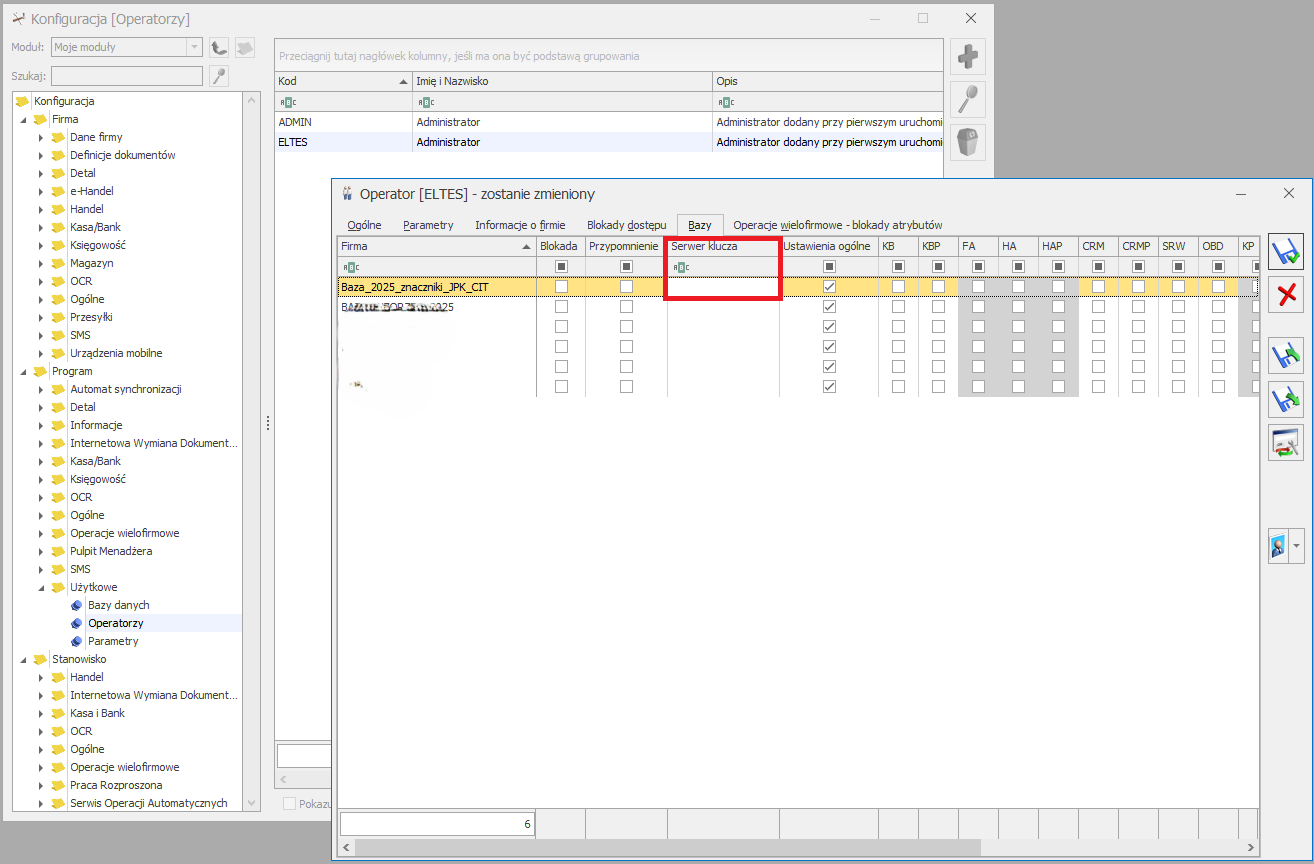The height and width of the screenshot is (864, 1314).
Task: Save operator changes with the green-check floppy icon
Action: pyautogui.click(x=1286, y=252)
